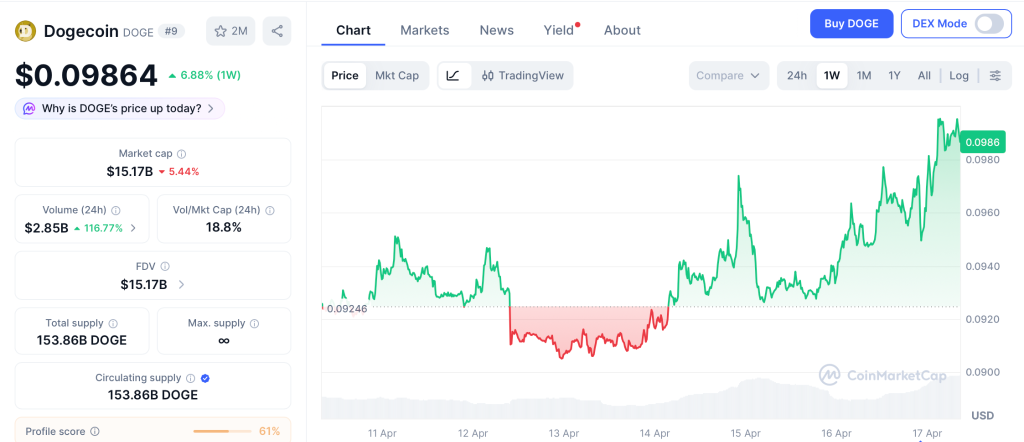Screen dimensions: 1024x442
Task: Click the Volume (24h) info icon
Action: coord(116,211)
